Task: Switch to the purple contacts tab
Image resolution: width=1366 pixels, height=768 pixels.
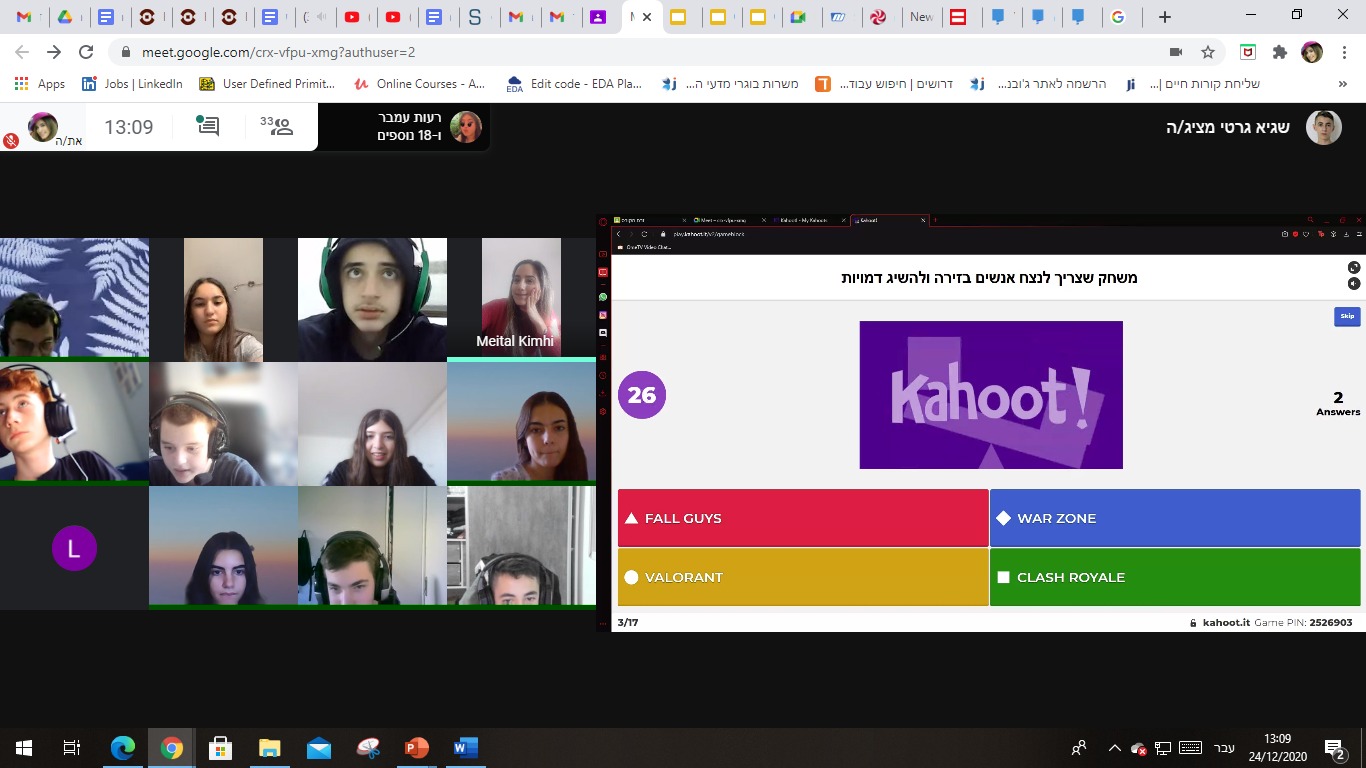Action: tap(597, 17)
